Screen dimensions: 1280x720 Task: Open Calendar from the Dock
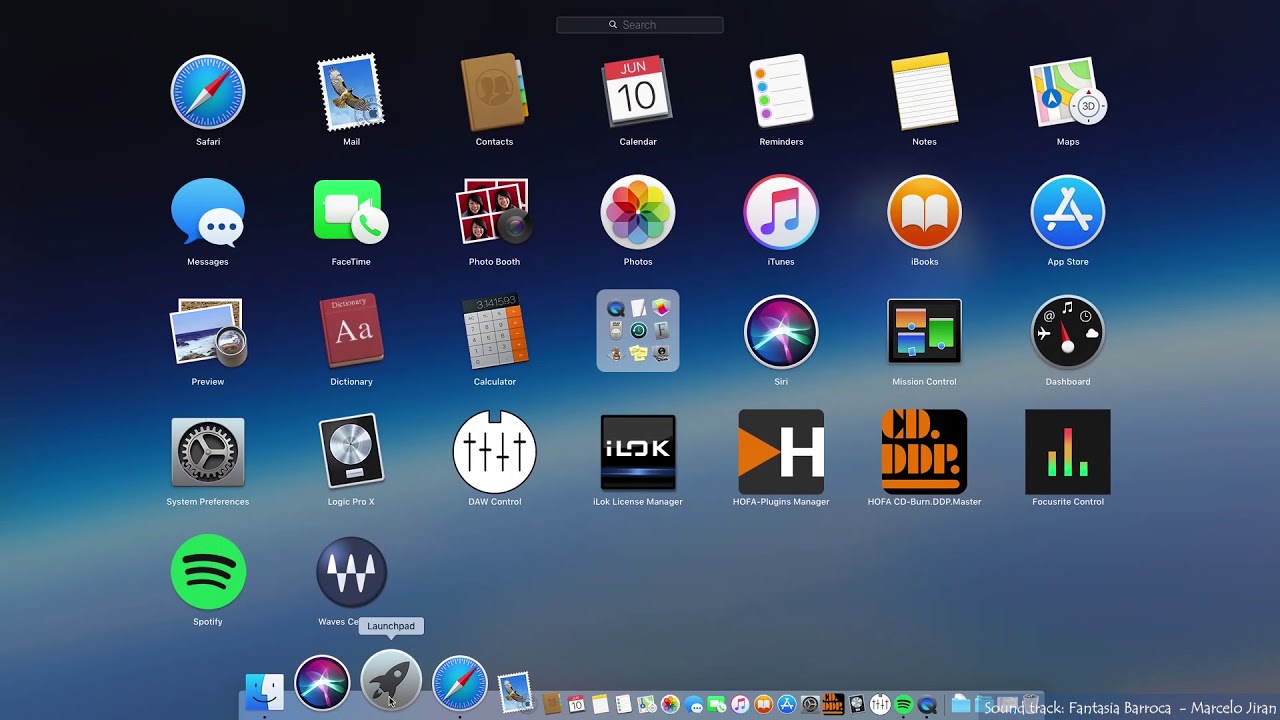pos(577,704)
